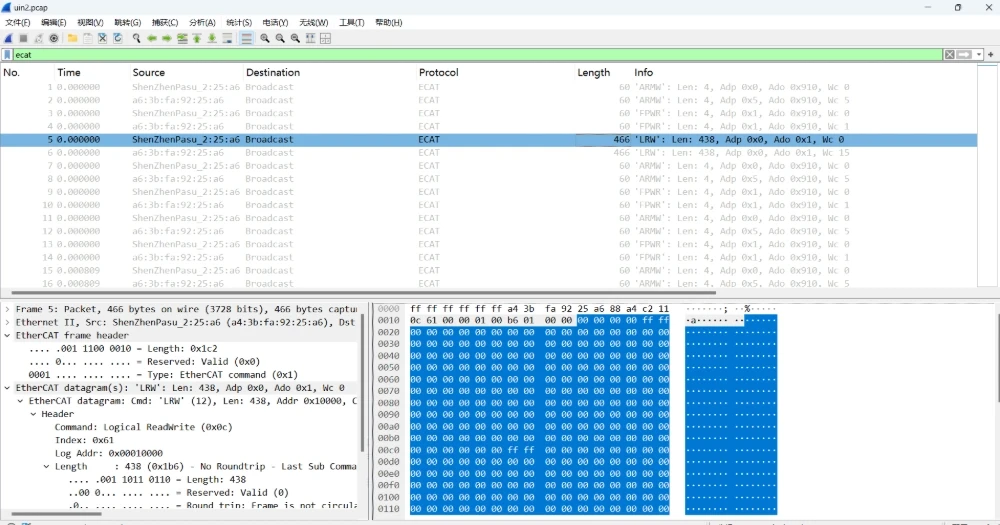Open a capture file with folder icon
Screen dimensions: 1000x525
tap(73, 38)
